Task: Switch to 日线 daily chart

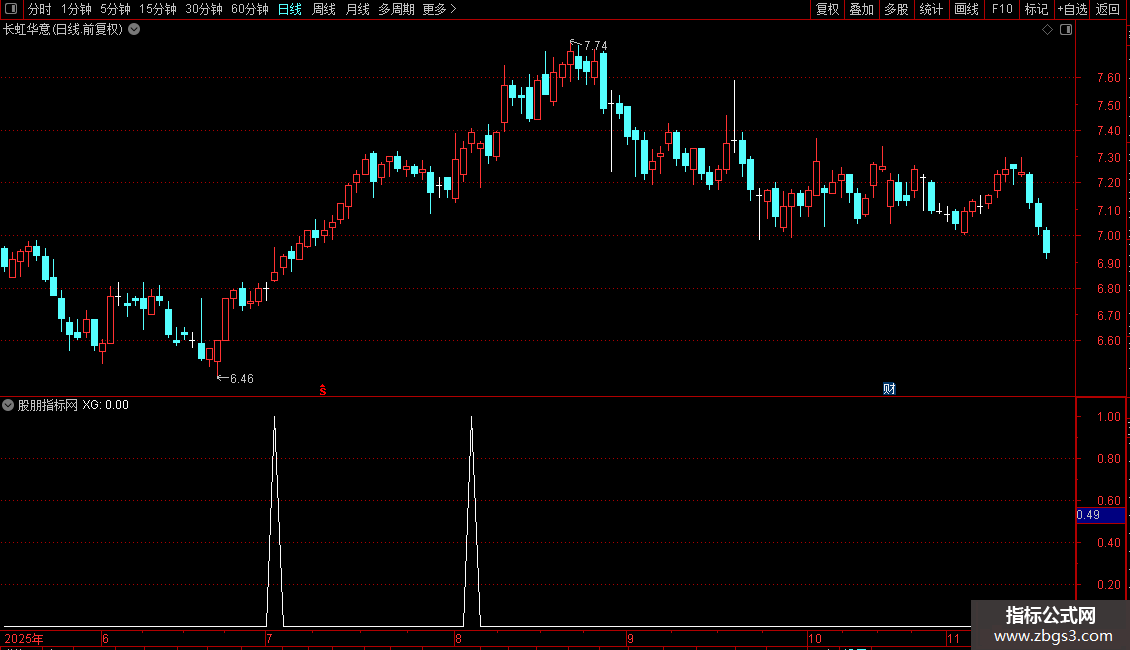Action: pos(290,9)
